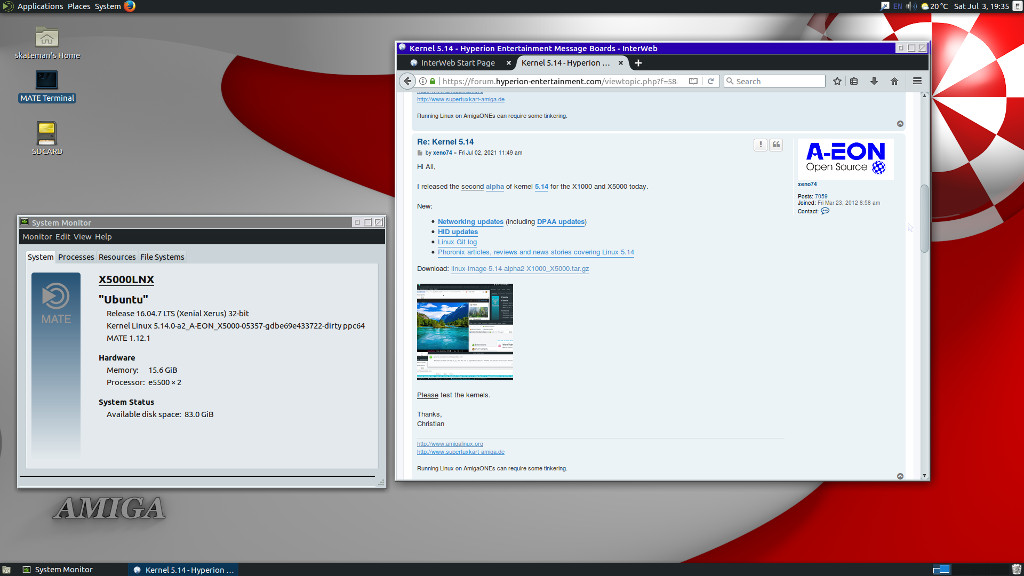
Task: Open View menu in System Monitor
Action: point(82,236)
